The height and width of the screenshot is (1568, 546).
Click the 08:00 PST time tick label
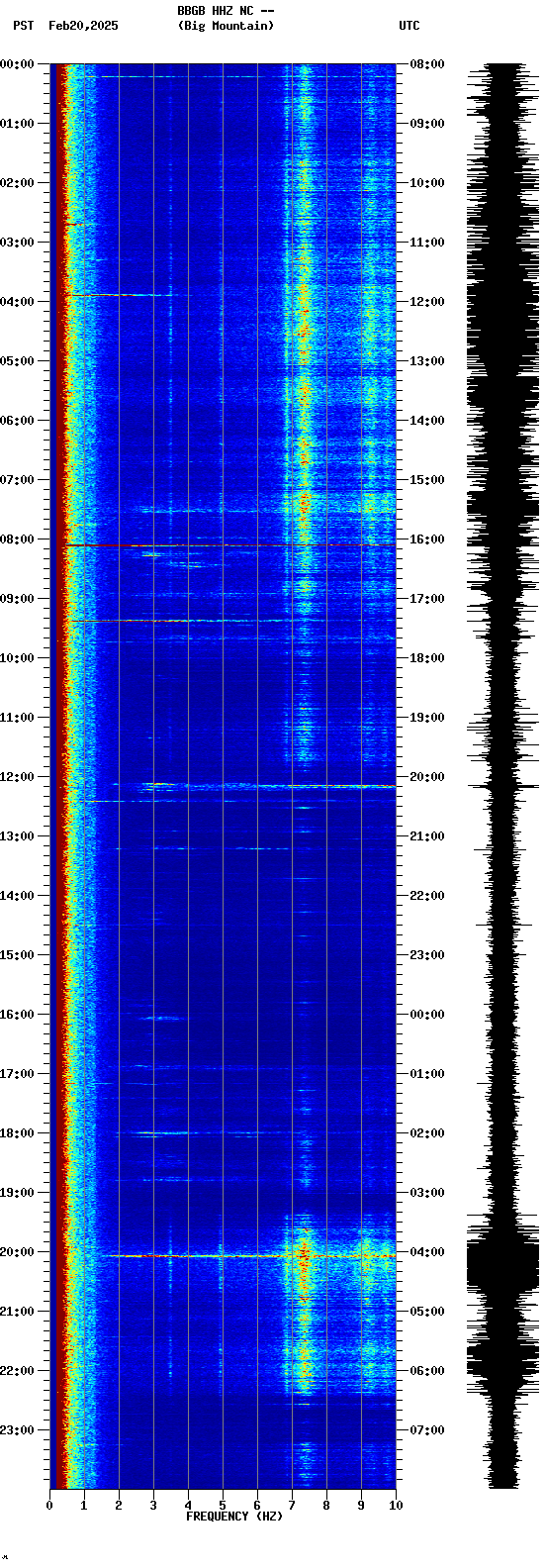coord(18,539)
